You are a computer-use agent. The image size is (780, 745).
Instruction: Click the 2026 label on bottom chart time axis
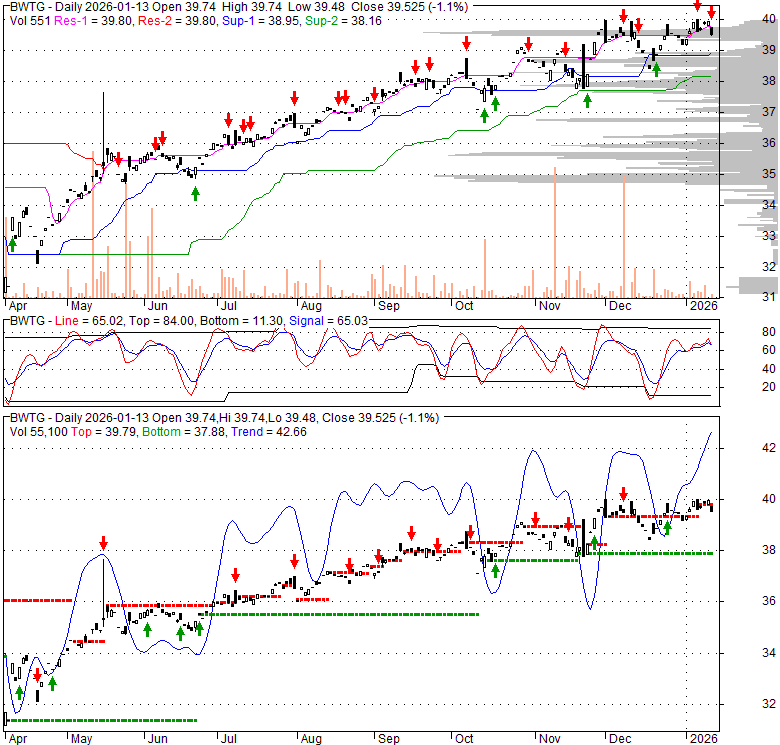click(x=699, y=737)
